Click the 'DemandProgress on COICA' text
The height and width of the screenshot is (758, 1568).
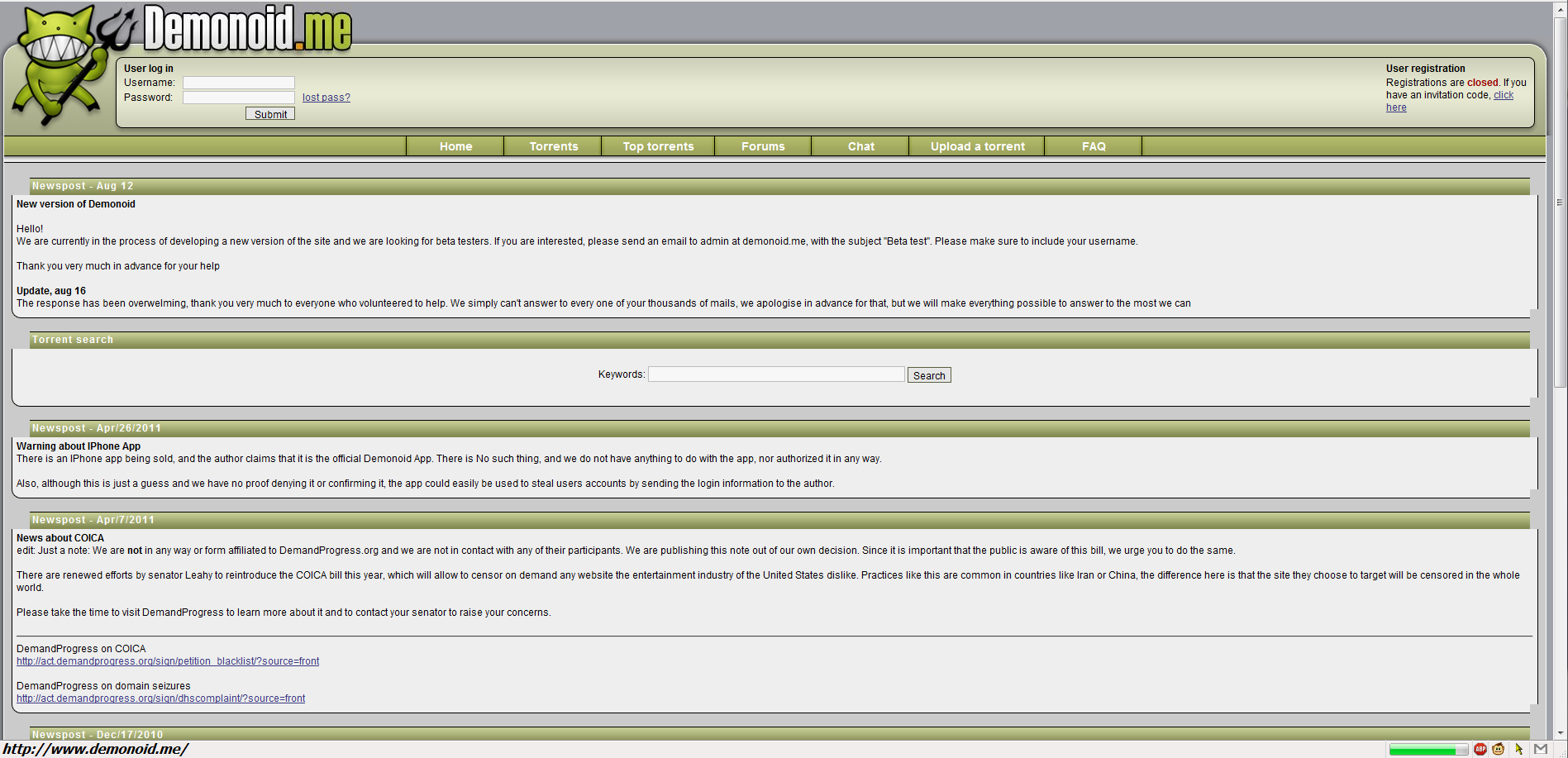(81, 649)
